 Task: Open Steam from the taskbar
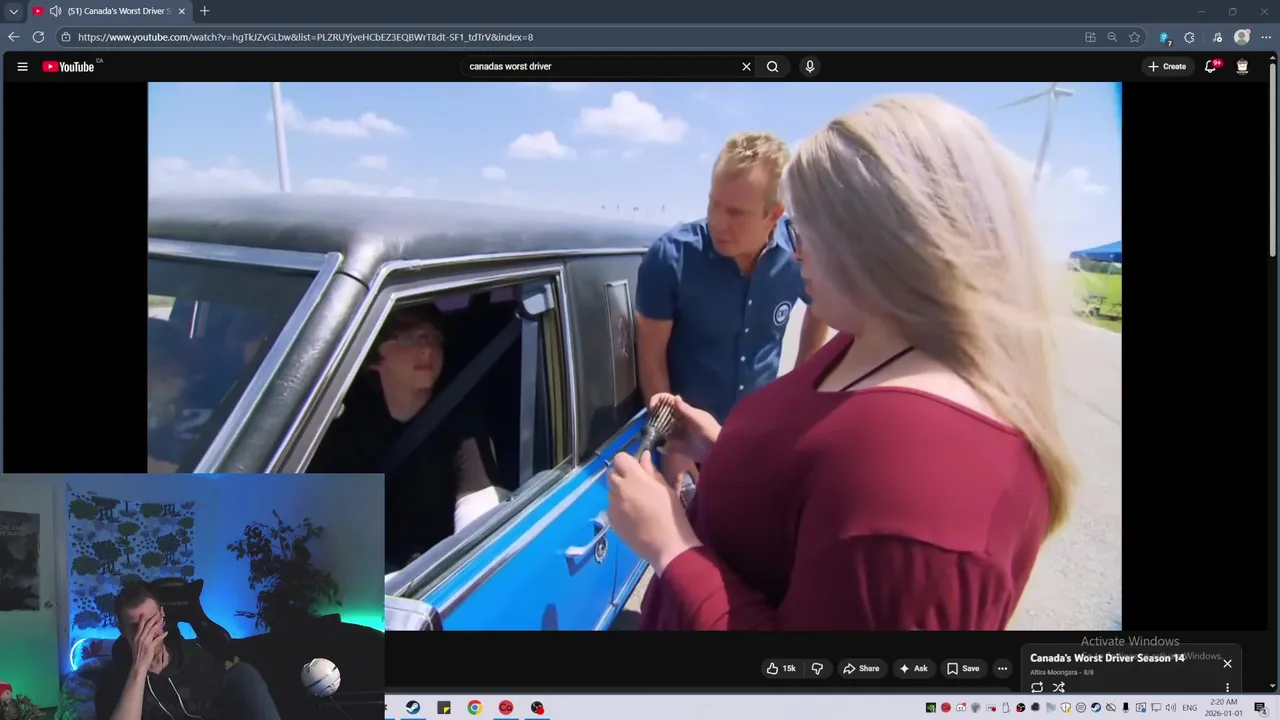(412, 708)
